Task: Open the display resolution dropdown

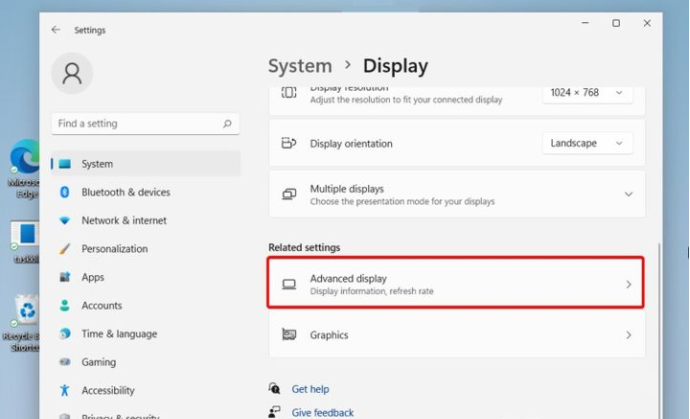Action: coord(587,93)
